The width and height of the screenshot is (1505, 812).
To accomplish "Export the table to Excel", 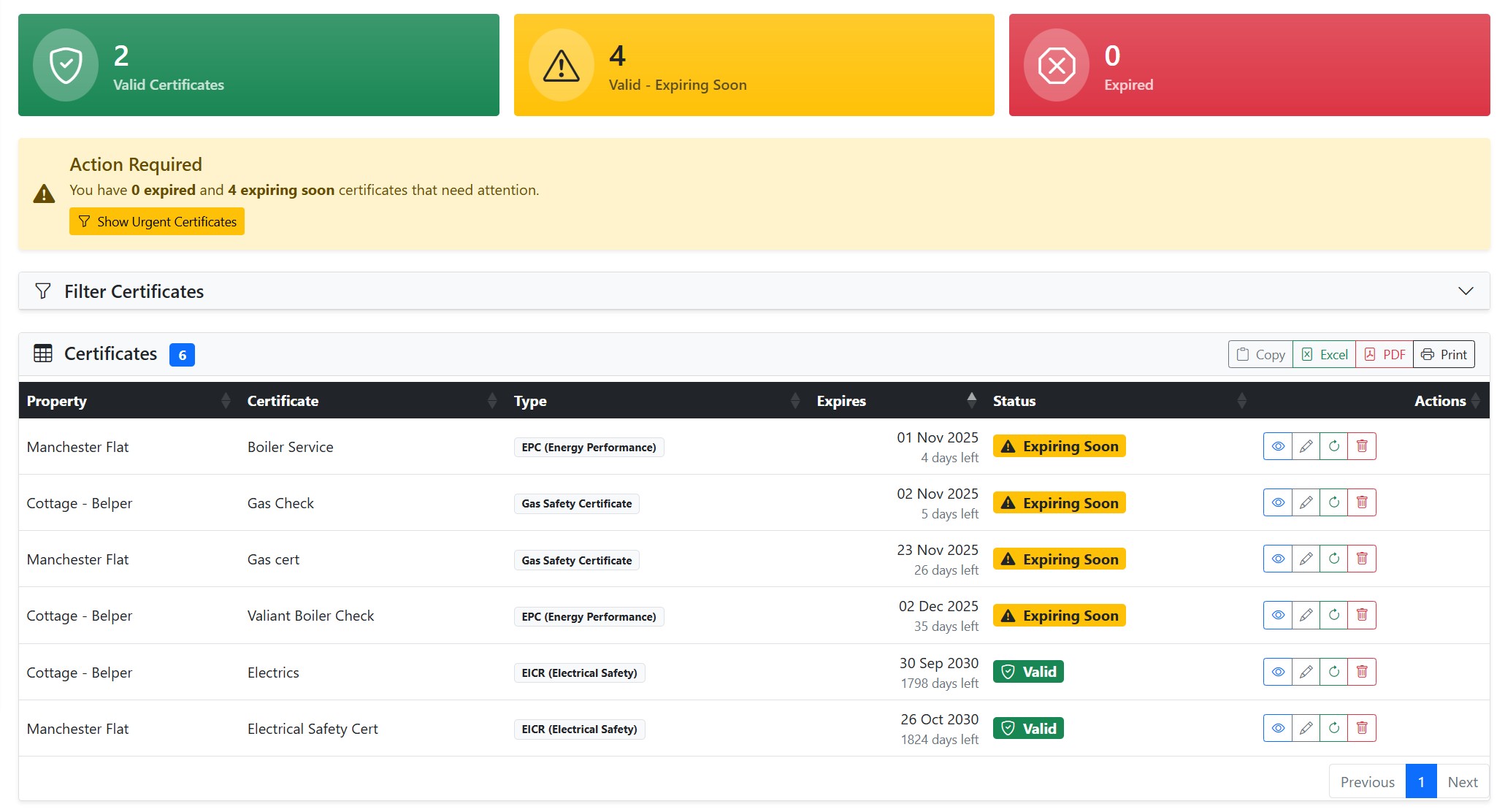I will pyautogui.click(x=1323, y=353).
